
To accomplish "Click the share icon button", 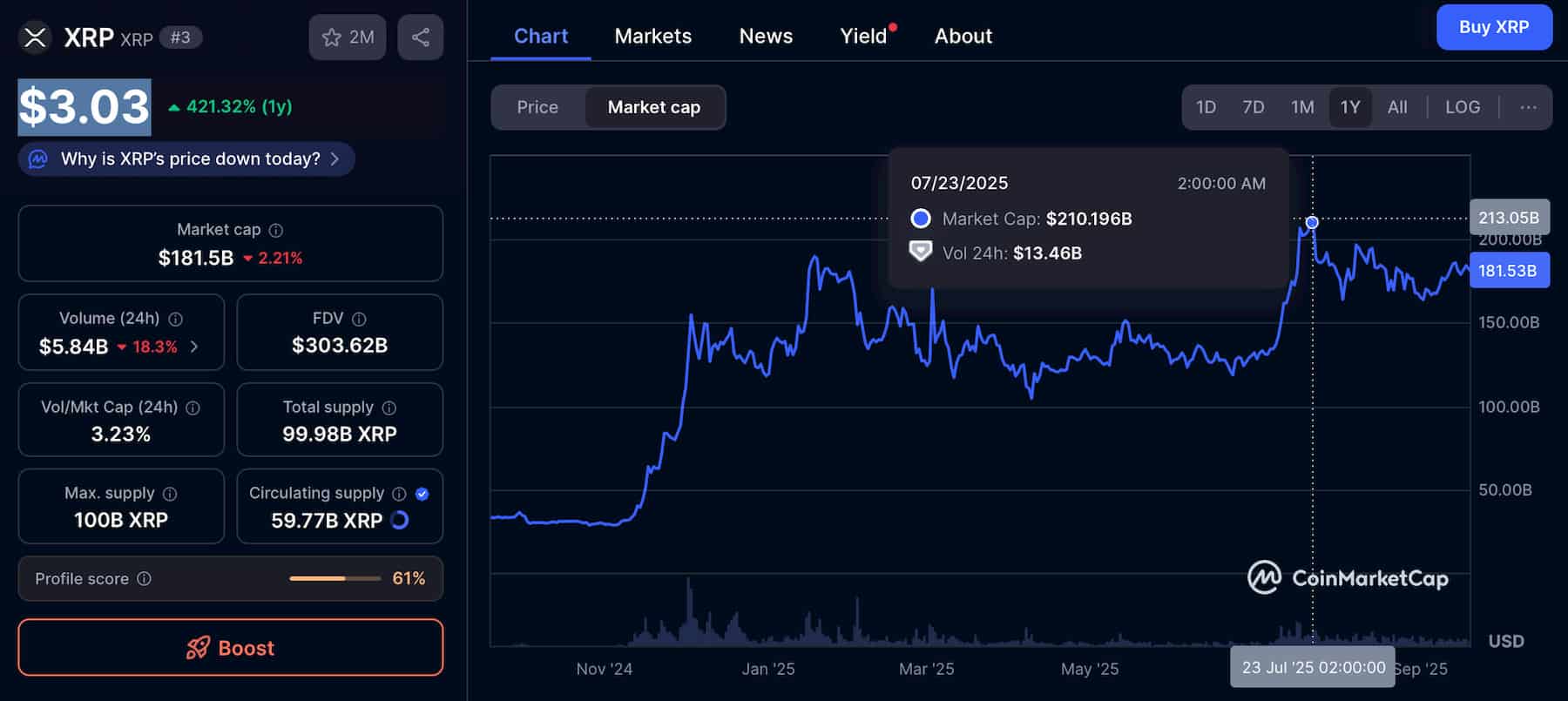I will point(420,37).
